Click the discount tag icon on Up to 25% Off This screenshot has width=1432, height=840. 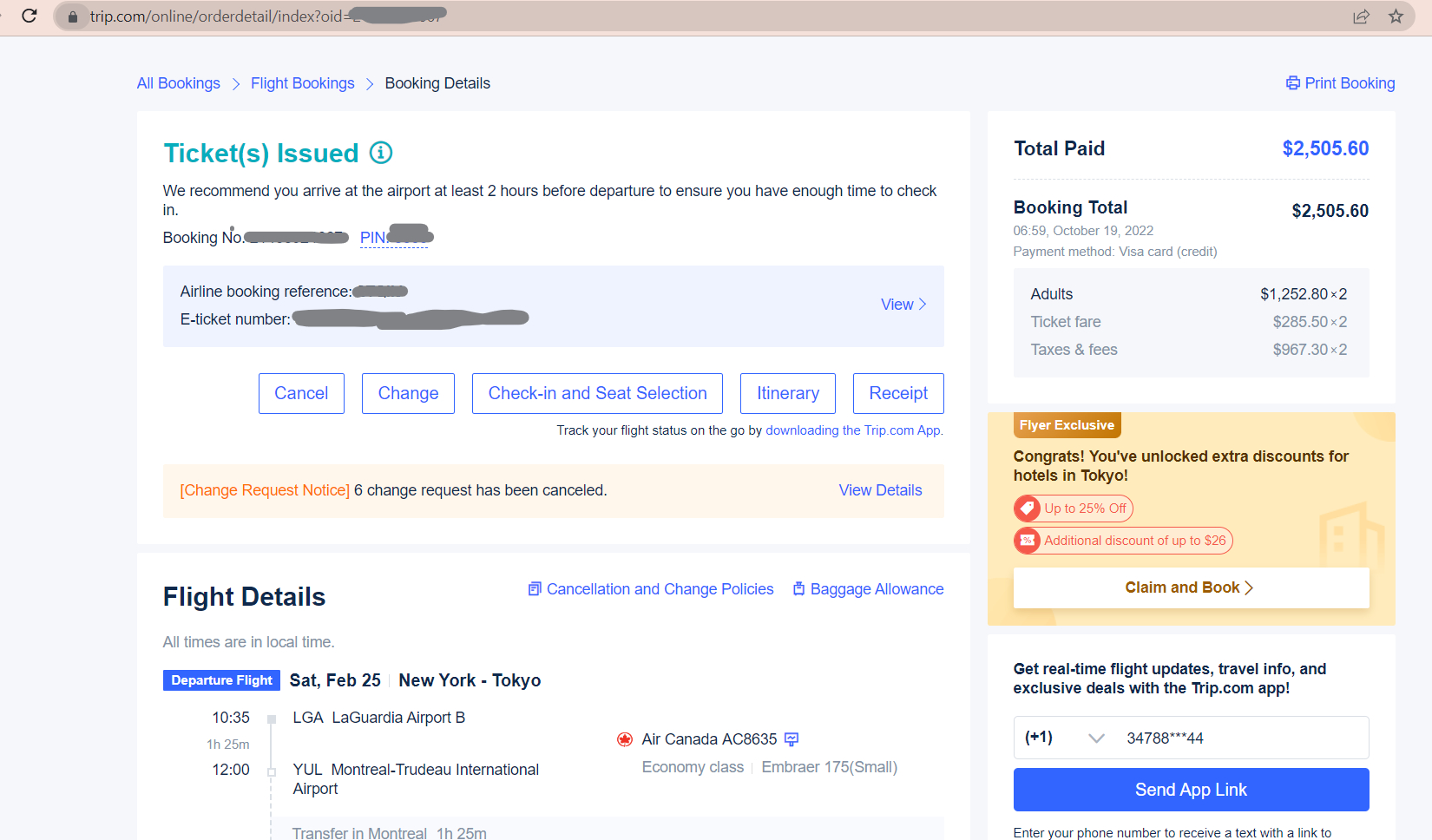(x=1028, y=508)
